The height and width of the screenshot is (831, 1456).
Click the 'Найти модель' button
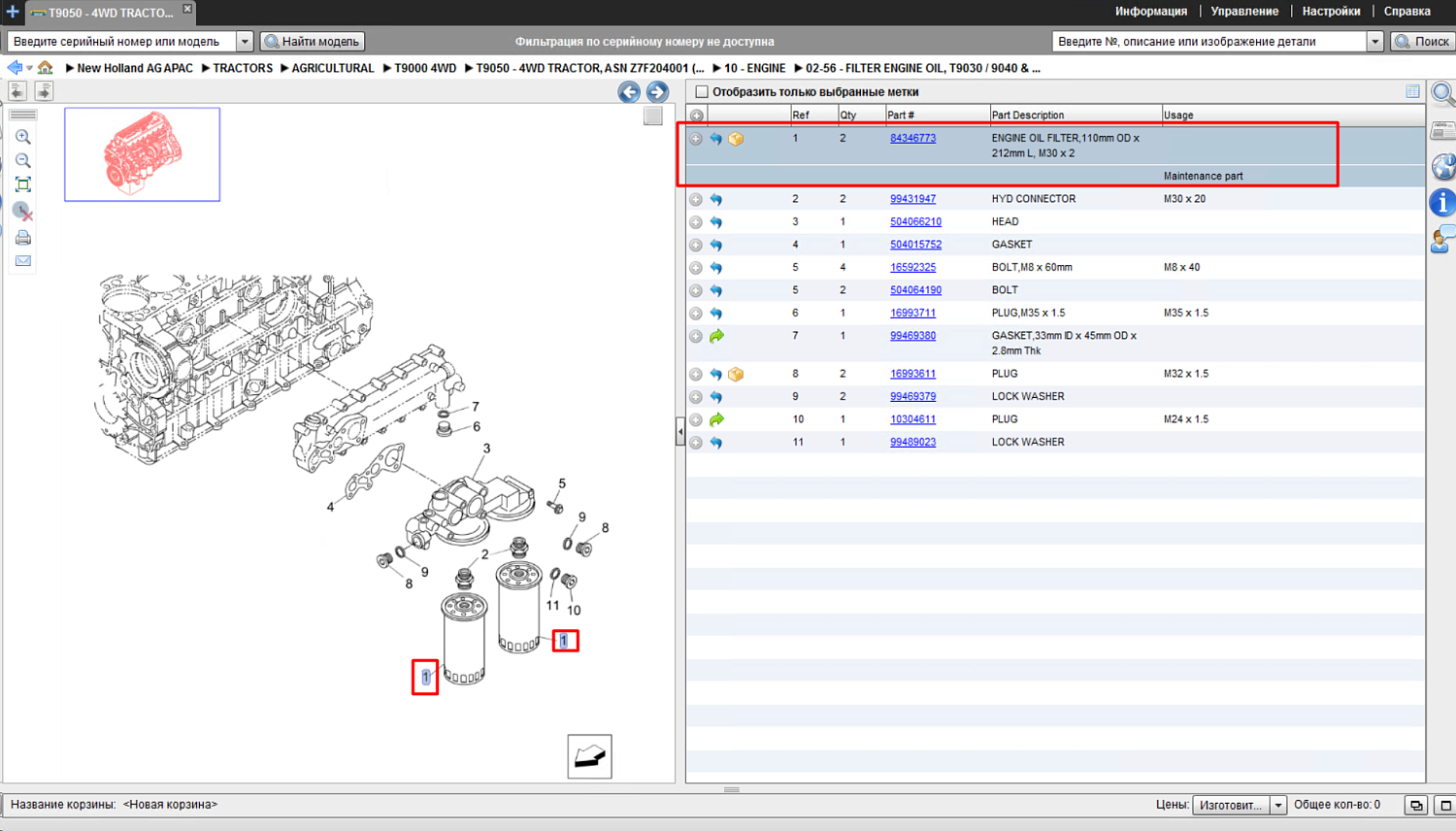313,42
